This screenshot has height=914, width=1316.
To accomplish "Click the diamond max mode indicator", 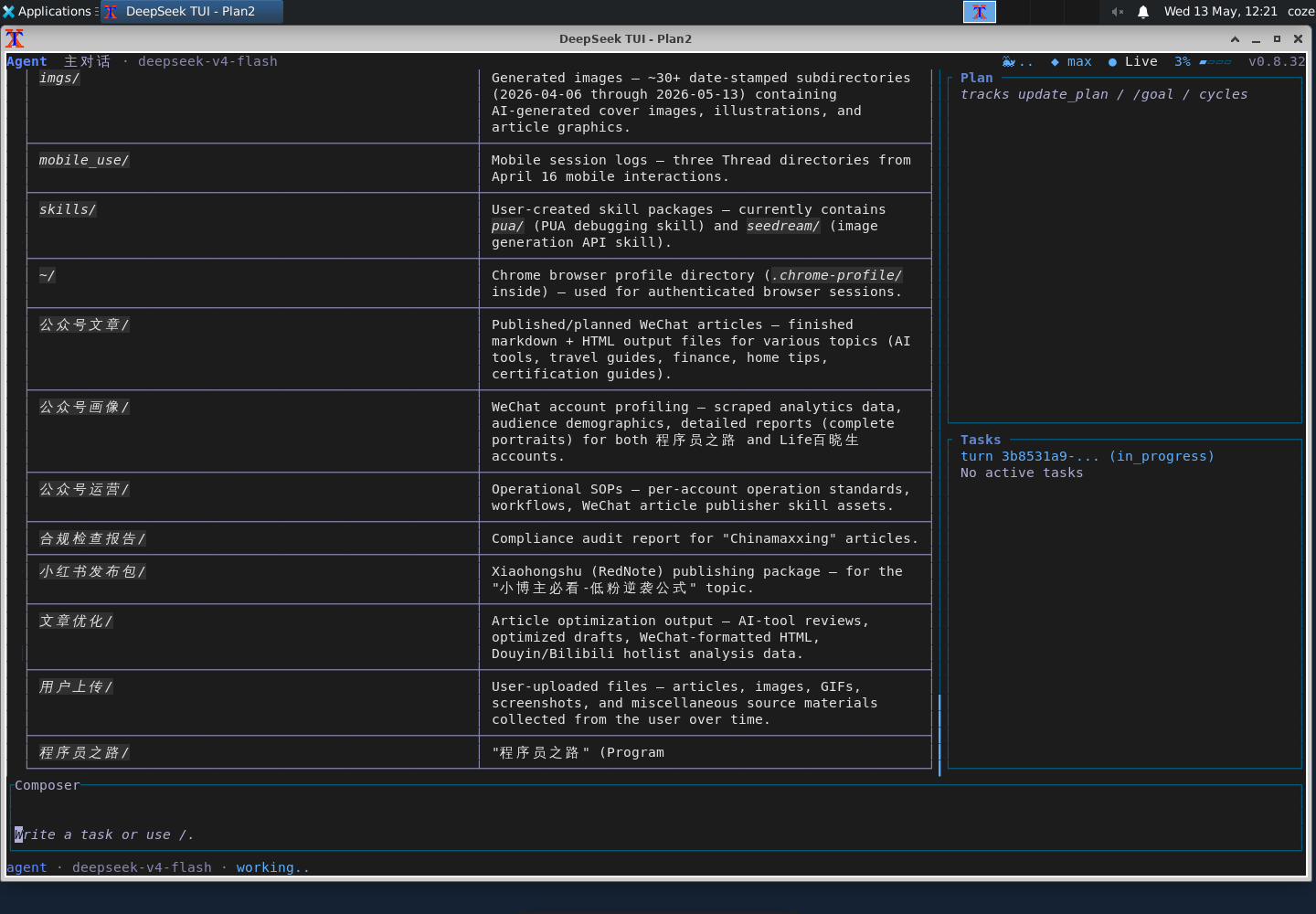I will pyautogui.click(x=1071, y=61).
